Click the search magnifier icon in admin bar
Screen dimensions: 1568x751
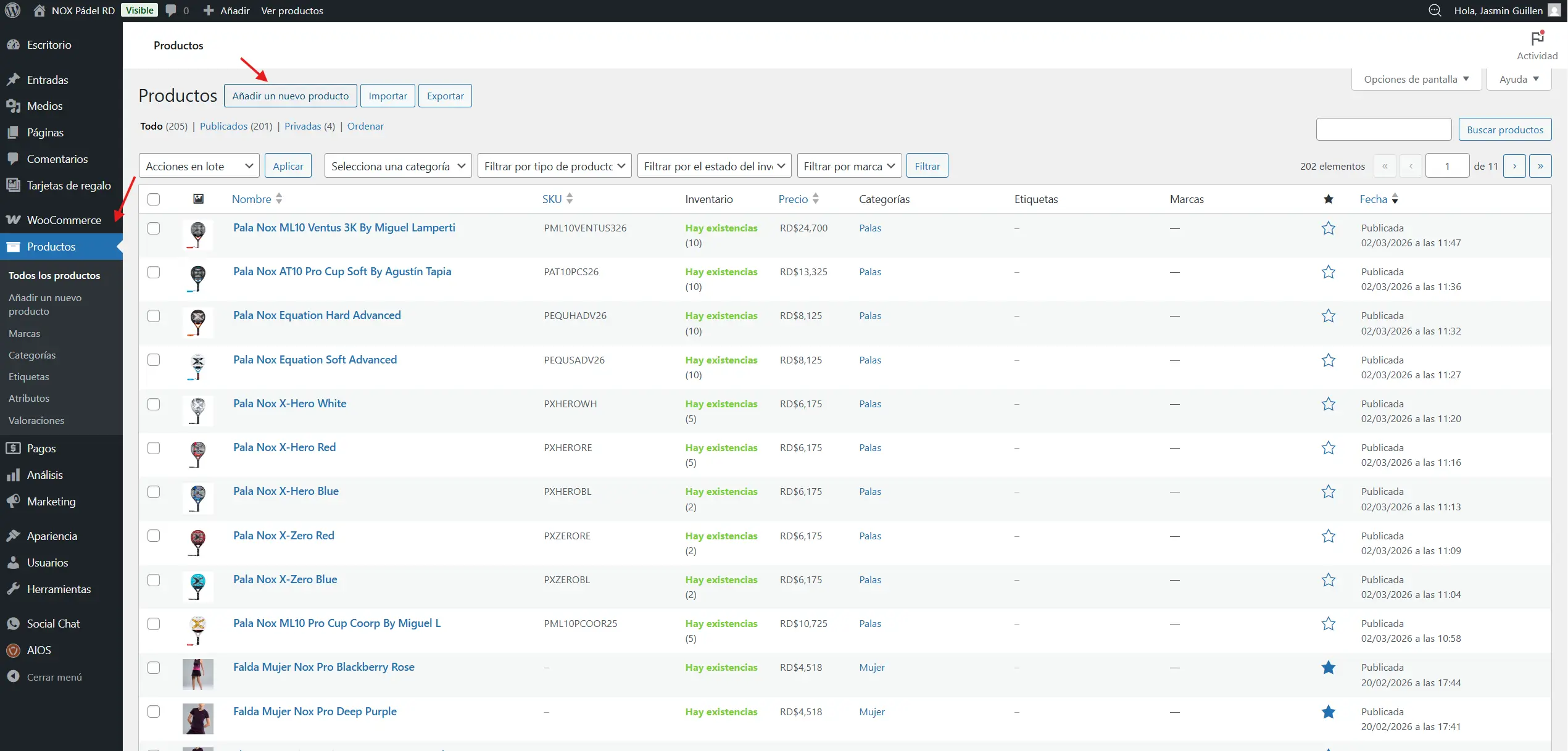click(x=1435, y=10)
